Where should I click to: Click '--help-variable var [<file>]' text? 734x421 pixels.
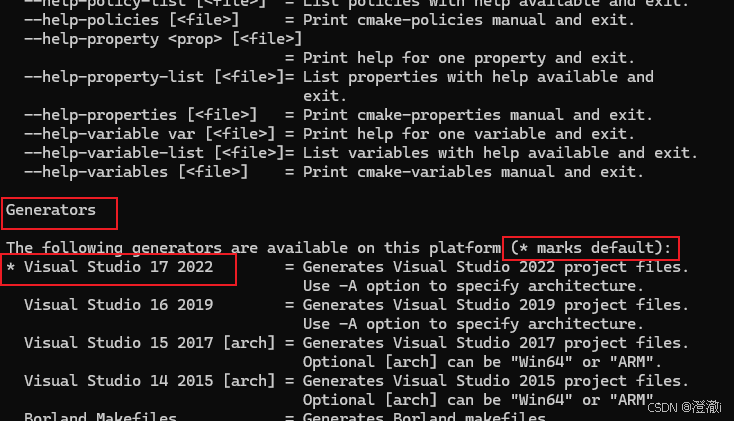pos(149,134)
